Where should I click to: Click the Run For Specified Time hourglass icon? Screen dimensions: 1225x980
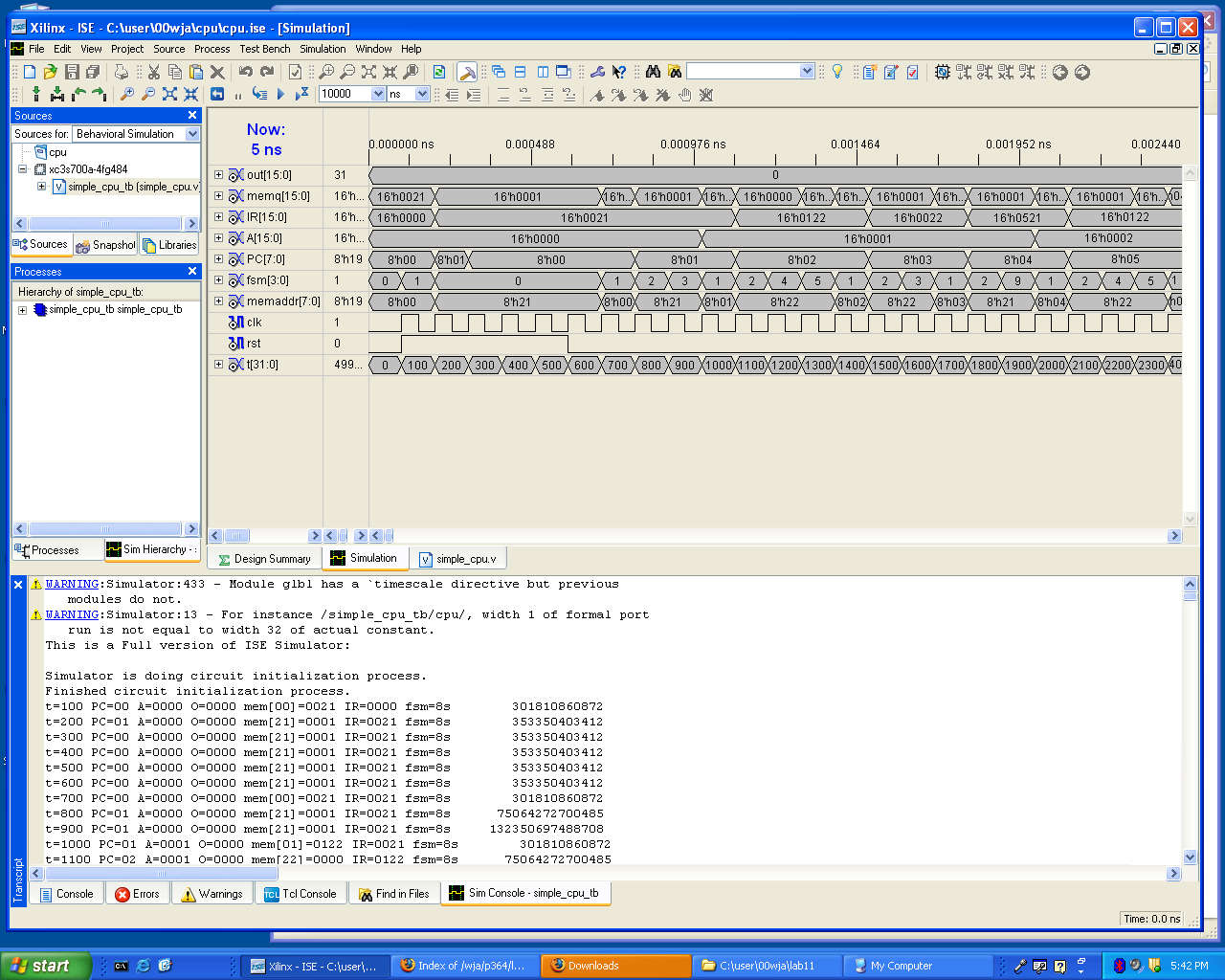pyautogui.click(x=301, y=94)
